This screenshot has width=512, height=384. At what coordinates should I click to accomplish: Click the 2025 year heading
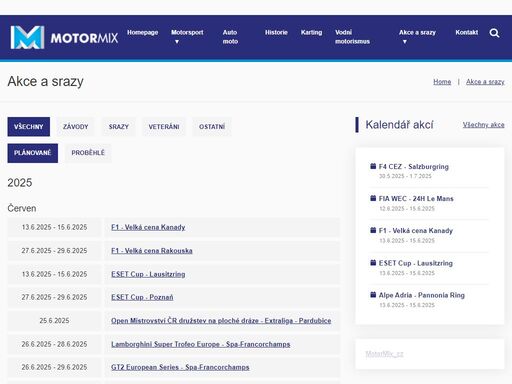(x=20, y=183)
